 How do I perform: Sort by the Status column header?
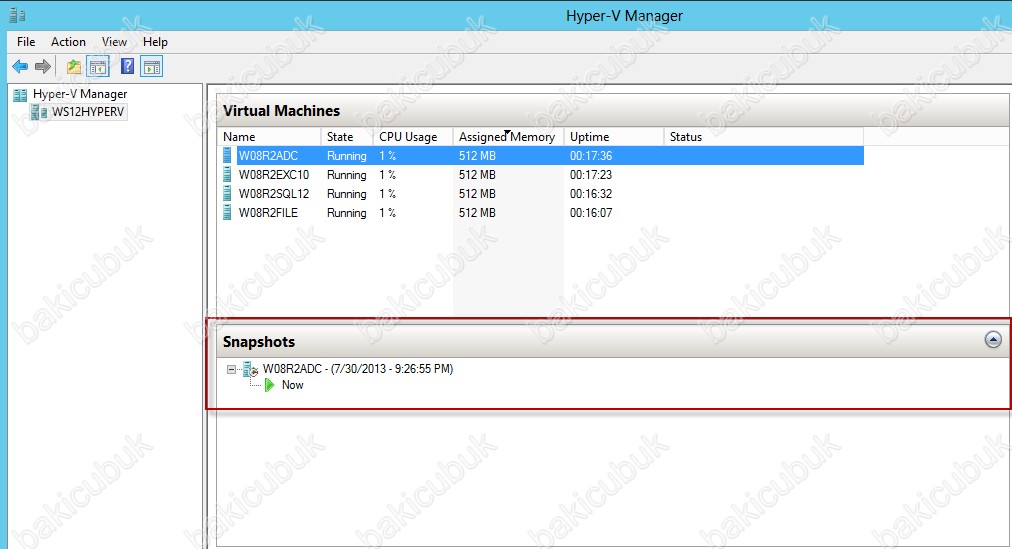pyautogui.click(x=764, y=137)
